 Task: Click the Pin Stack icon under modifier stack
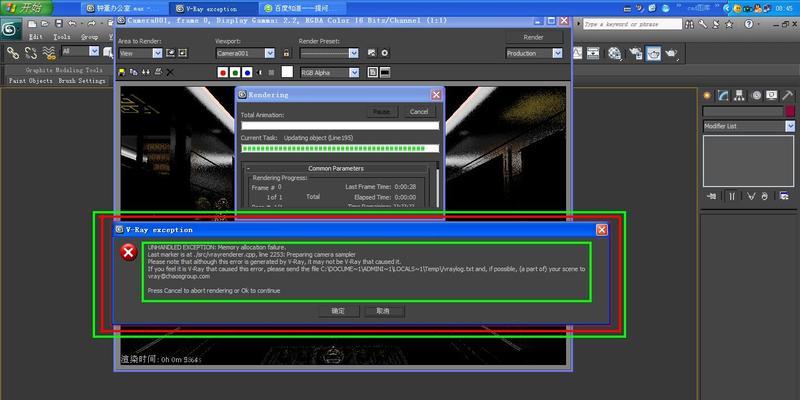click(711, 196)
